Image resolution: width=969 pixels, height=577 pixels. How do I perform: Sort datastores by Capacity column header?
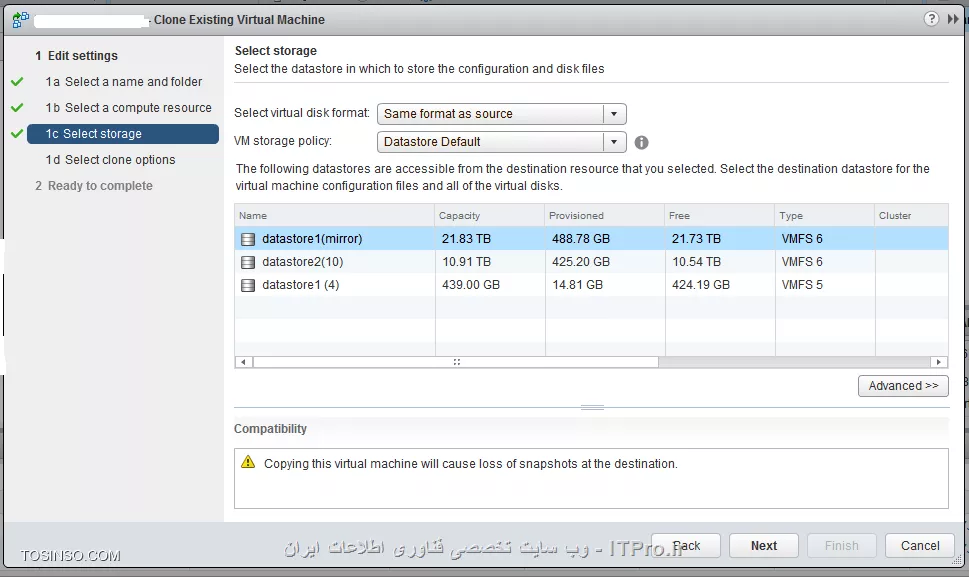489,216
